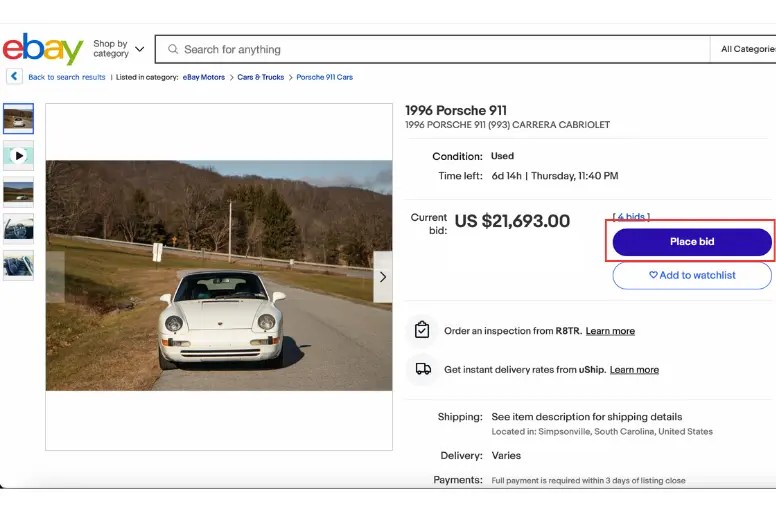This screenshot has height=512, width=776.
Task: Click the US $21,693.00 current bid text
Action: tap(512, 221)
